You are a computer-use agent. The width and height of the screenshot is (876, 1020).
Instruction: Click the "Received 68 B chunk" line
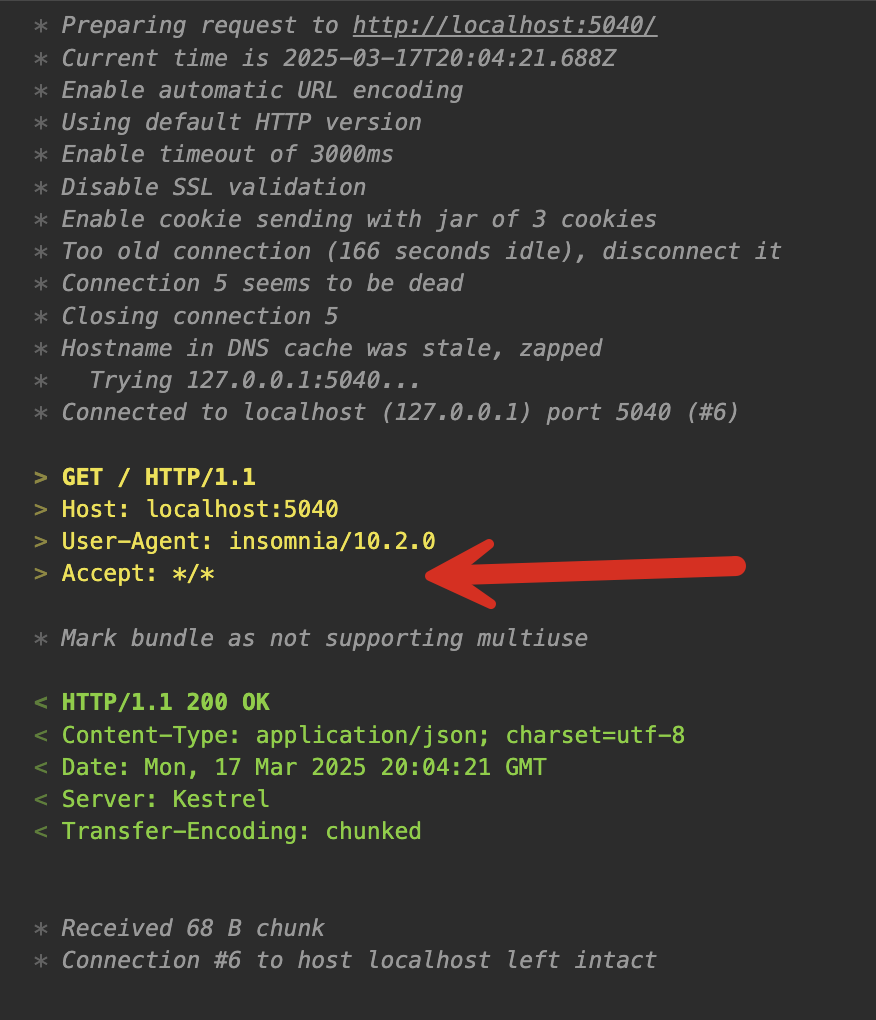coord(193,928)
